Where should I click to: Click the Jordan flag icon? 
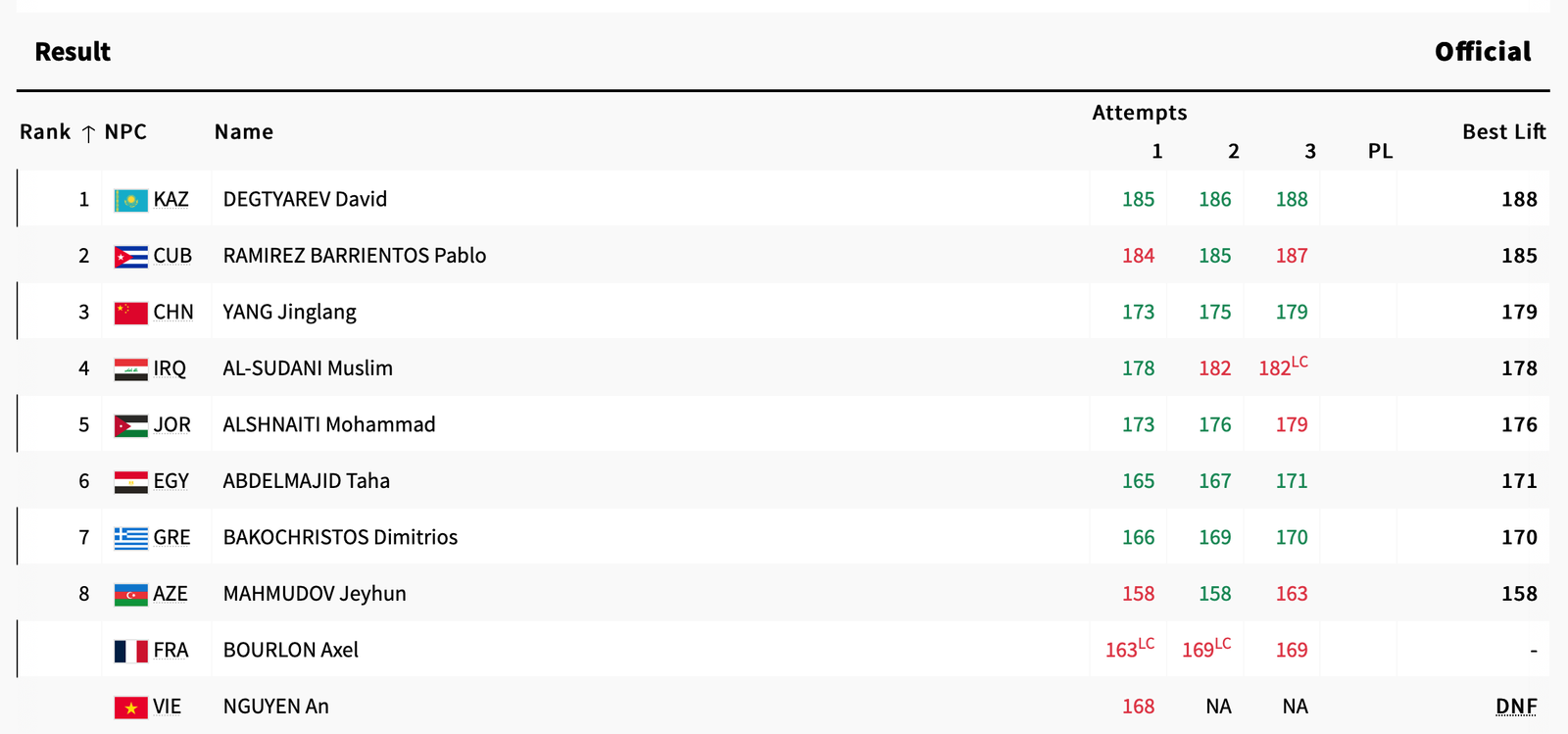[130, 425]
